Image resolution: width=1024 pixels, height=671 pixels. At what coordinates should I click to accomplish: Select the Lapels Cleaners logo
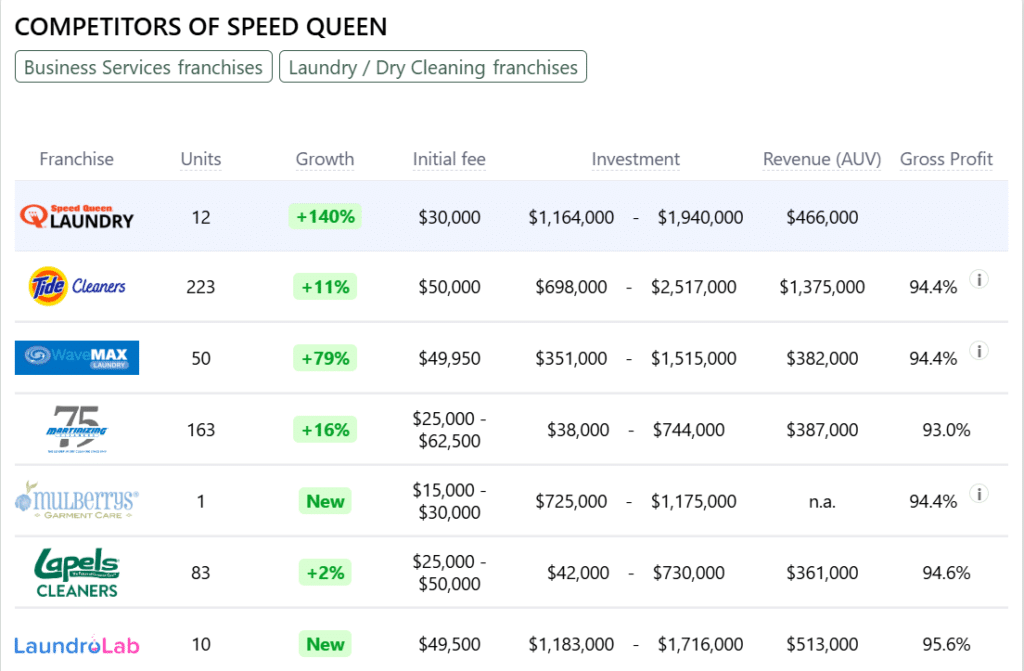[77, 572]
